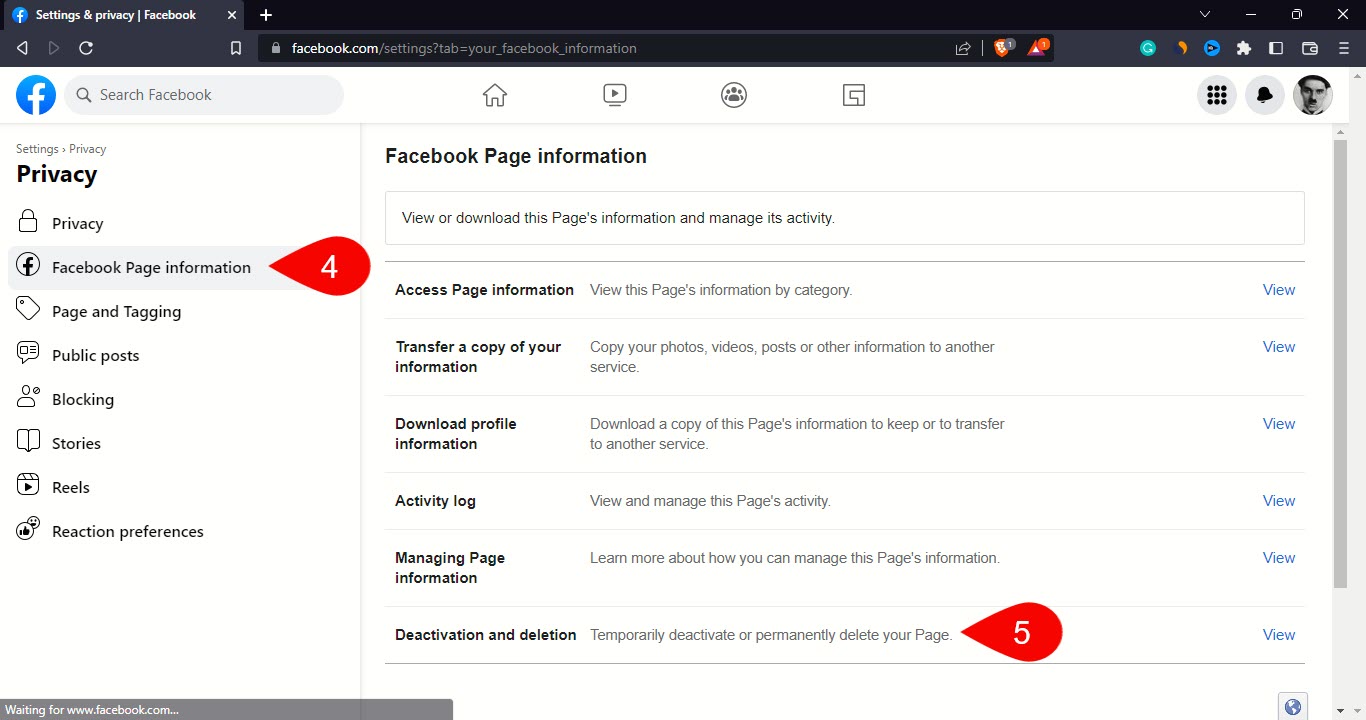Open the Gaming icon in top navigation

(853, 95)
